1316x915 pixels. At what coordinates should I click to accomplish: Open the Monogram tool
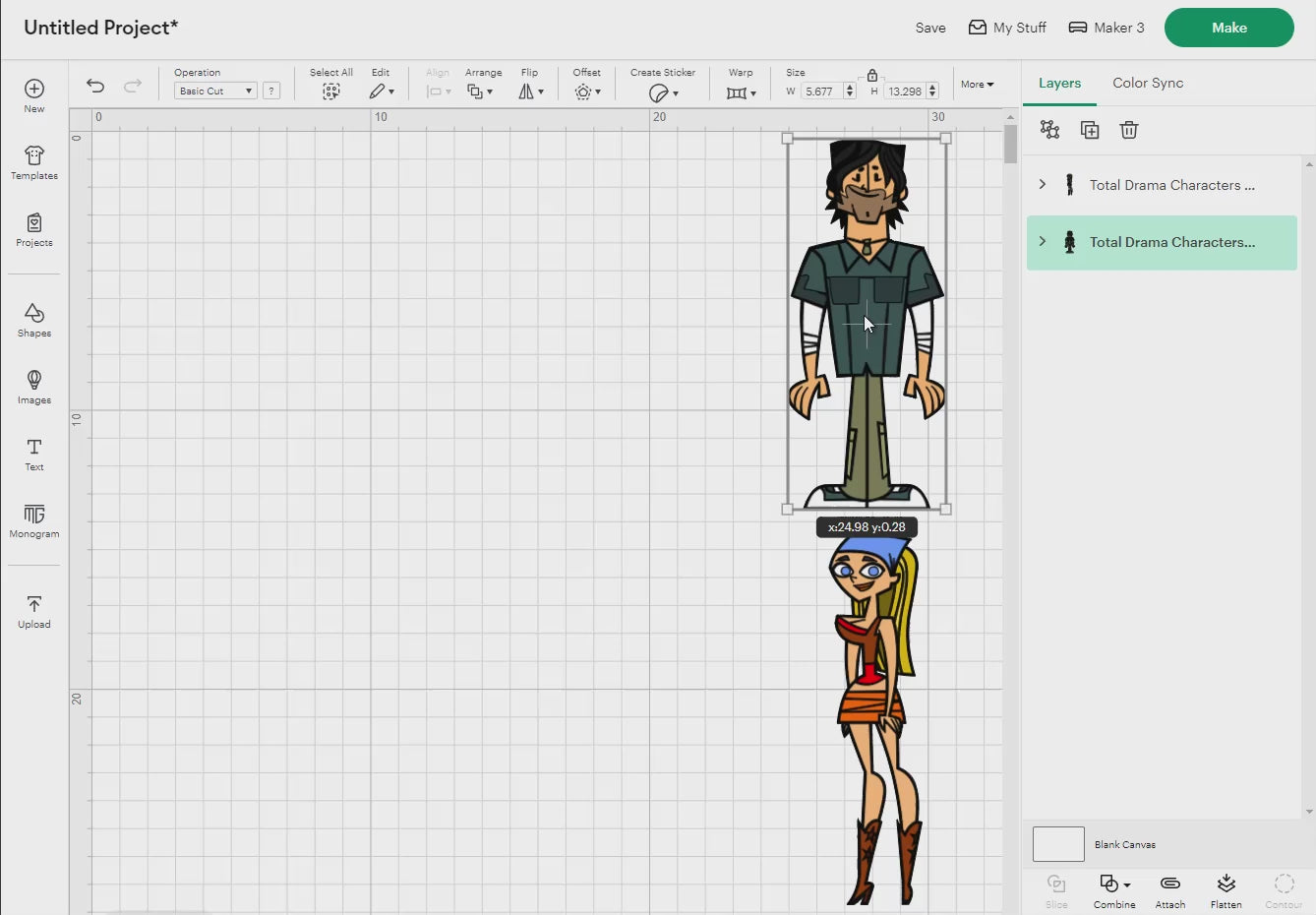(34, 520)
